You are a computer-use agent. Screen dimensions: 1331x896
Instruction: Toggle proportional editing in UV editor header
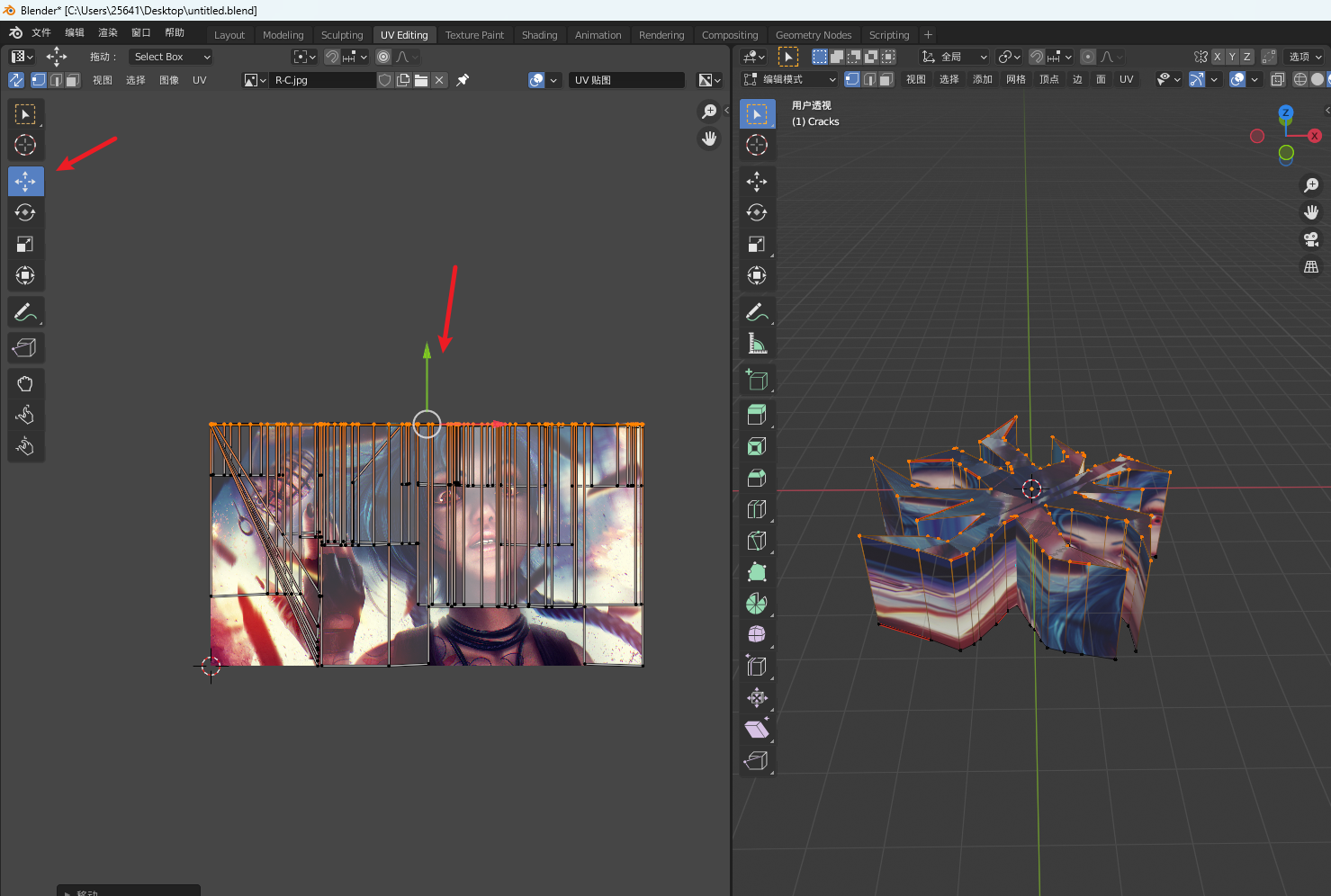383,57
